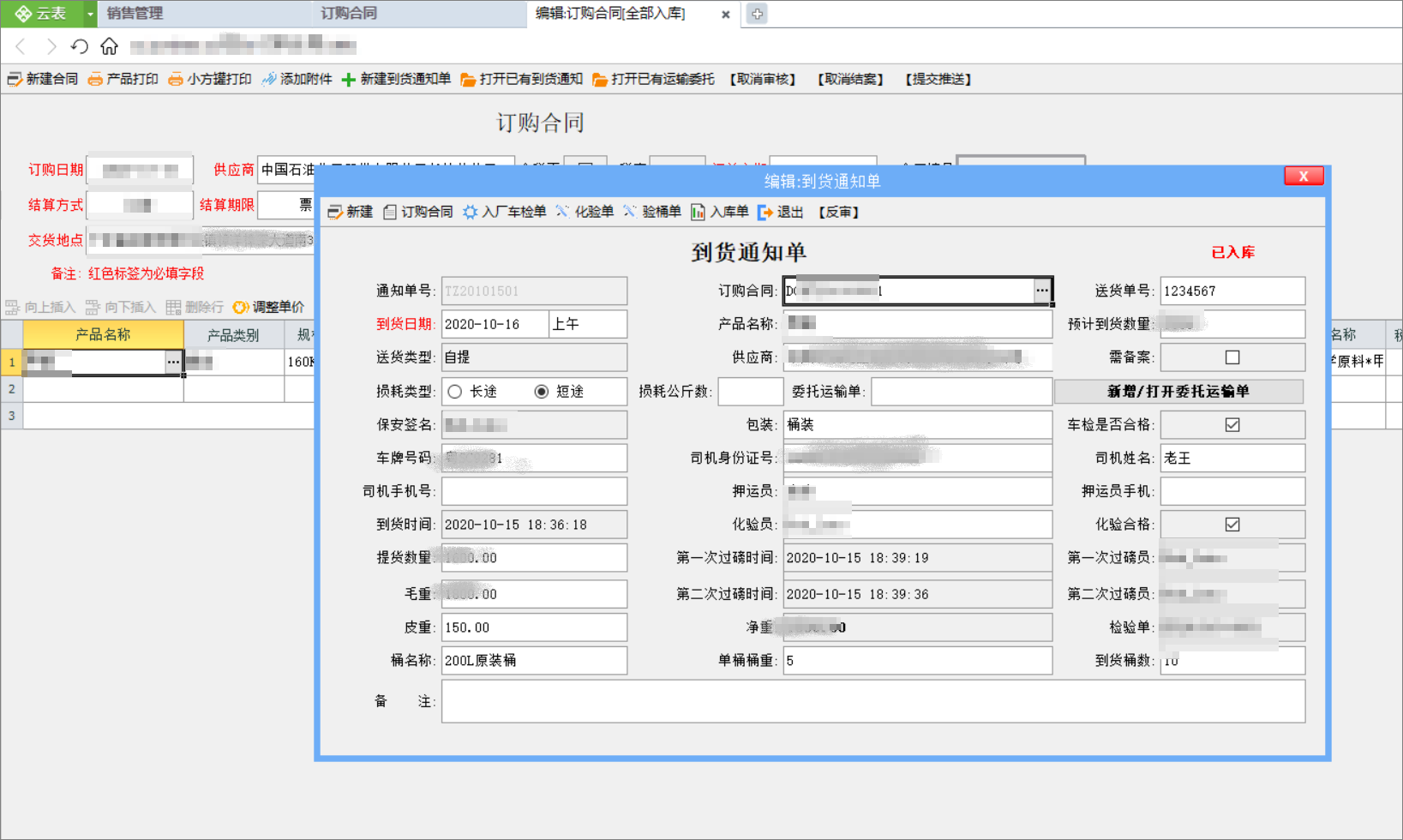The width and height of the screenshot is (1403, 840).
Task: Click the 押运员手机 input field
Action: tap(1232, 491)
